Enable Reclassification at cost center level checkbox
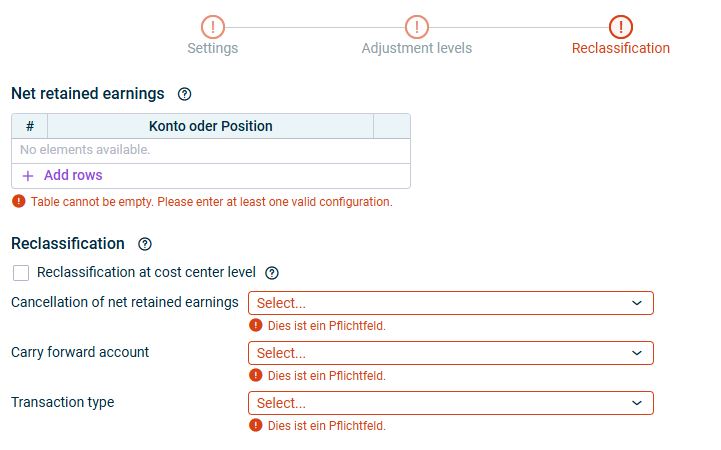The height and width of the screenshot is (450, 721). (x=21, y=273)
